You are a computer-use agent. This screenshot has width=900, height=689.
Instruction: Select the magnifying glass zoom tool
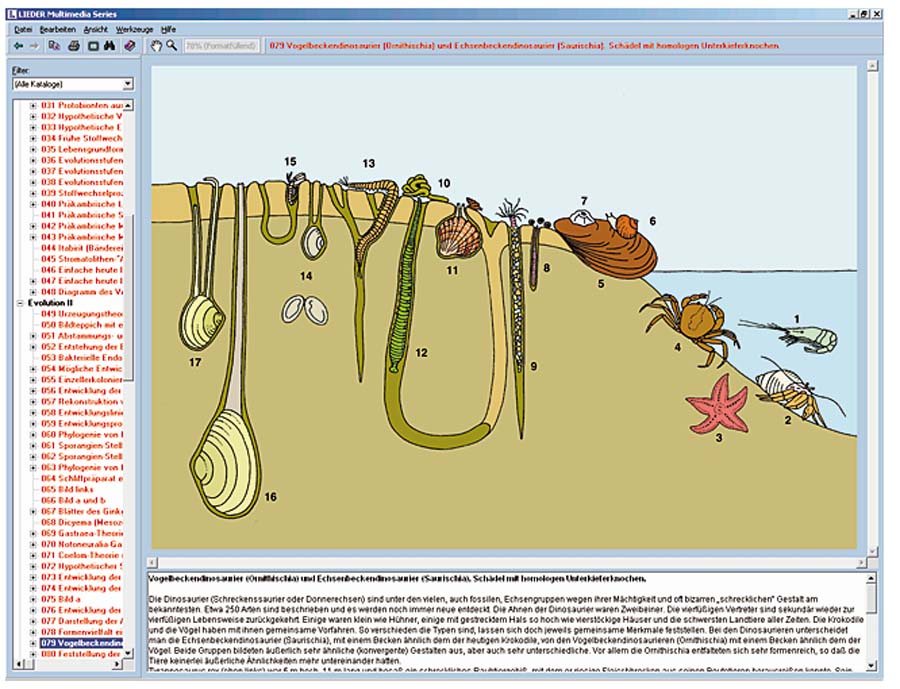pos(172,46)
